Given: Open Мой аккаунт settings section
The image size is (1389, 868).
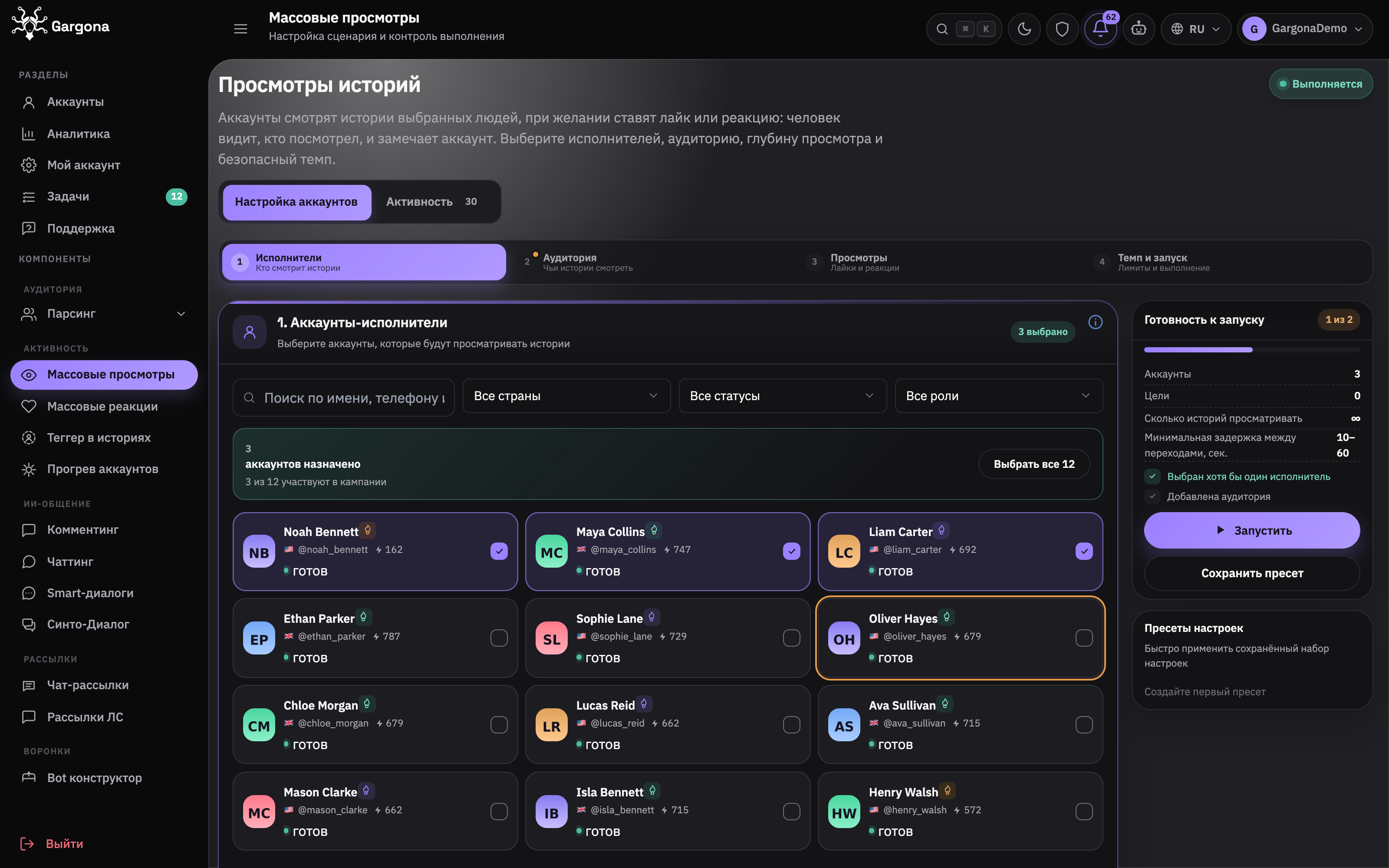Looking at the screenshot, I should (x=103, y=165).
